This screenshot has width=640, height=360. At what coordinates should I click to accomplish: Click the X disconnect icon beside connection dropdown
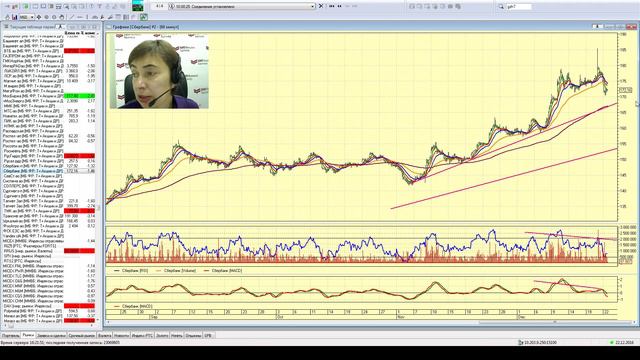(x=321, y=6)
